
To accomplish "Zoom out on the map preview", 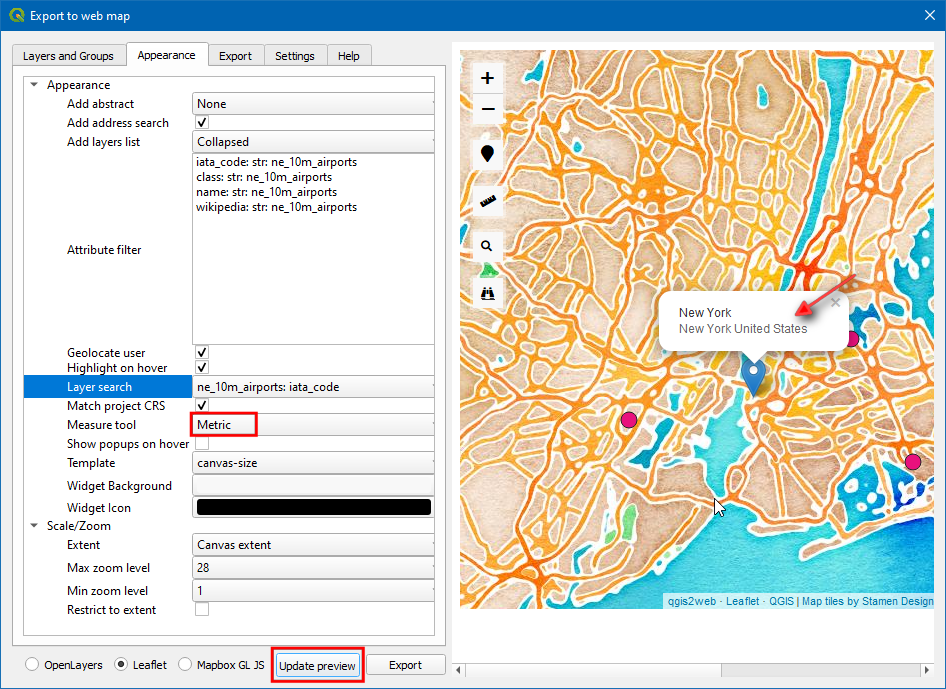I will click(487, 109).
